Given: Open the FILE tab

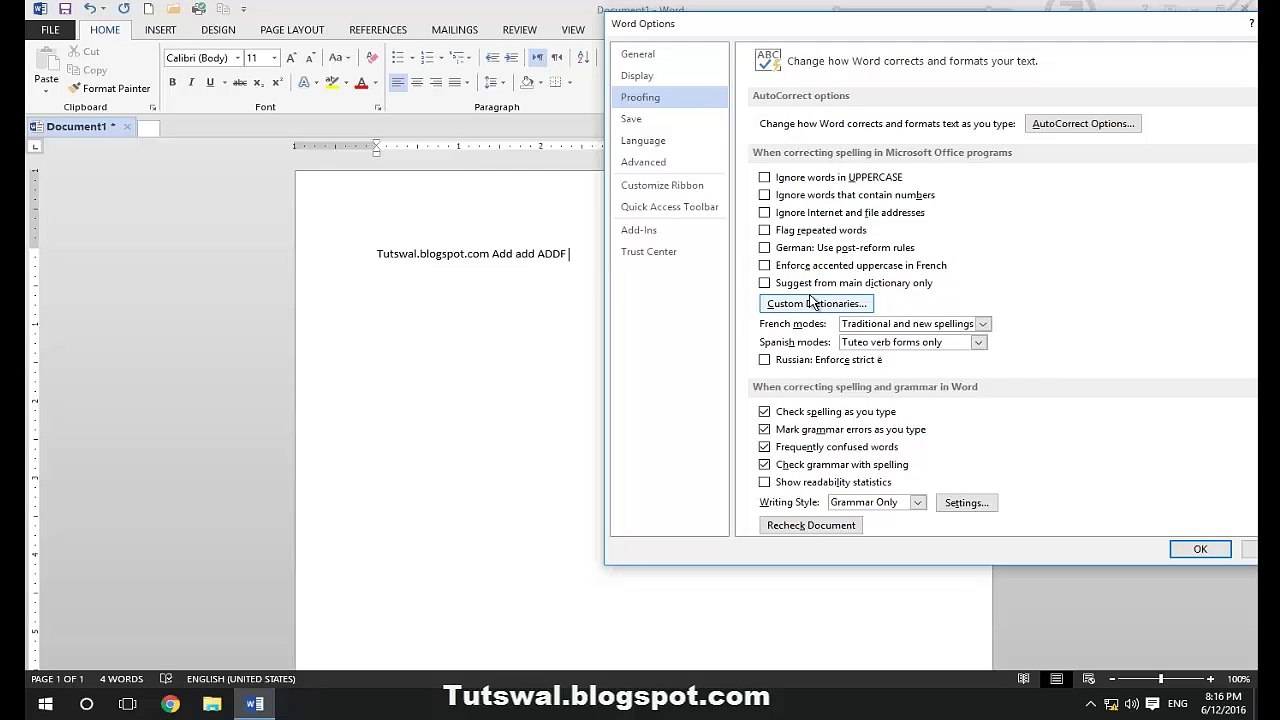Looking at the screenshot, I should pos(50,30).
